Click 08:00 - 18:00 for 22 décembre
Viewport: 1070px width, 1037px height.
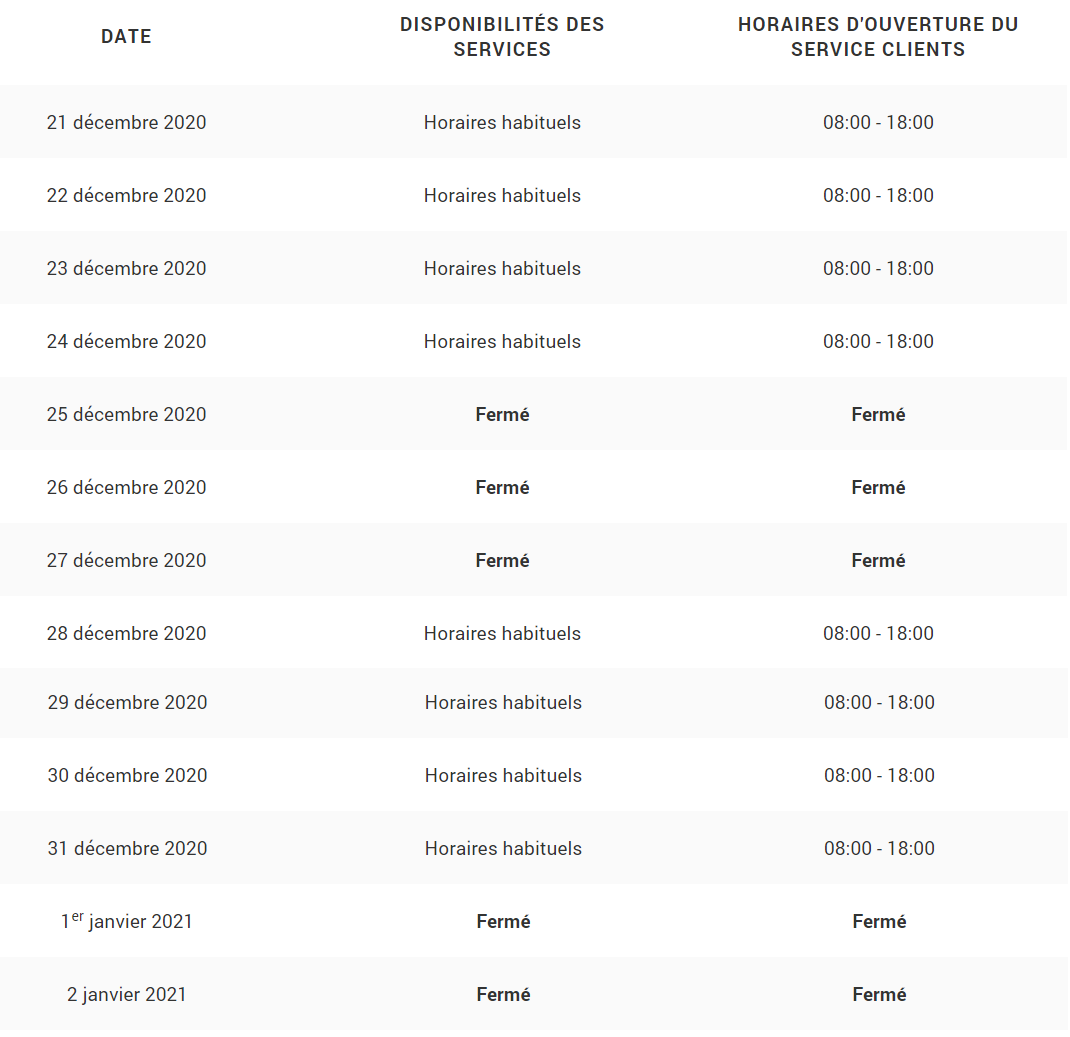[x=878, y=195]
